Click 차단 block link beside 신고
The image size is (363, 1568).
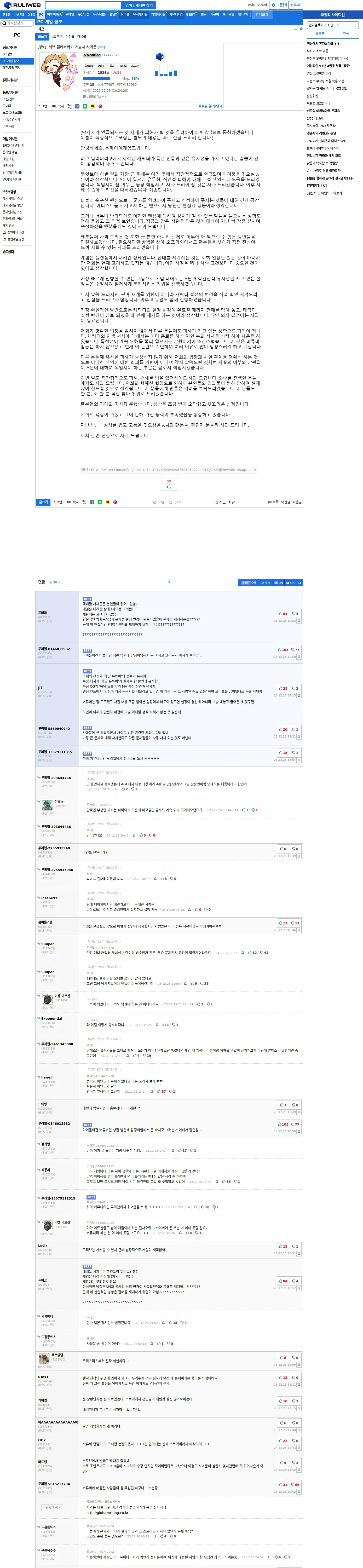(x=232, y=502)
